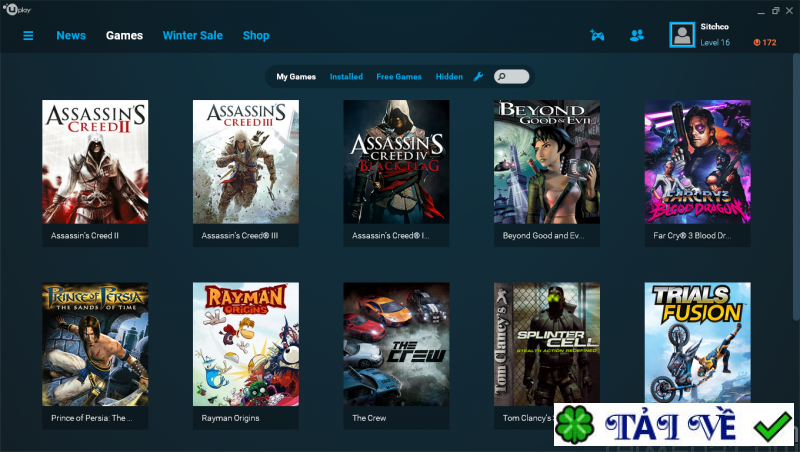
Task: Open Assassin's Creed IV Black Flag cover
Action: pyautogui.click(x=396, y=162)
